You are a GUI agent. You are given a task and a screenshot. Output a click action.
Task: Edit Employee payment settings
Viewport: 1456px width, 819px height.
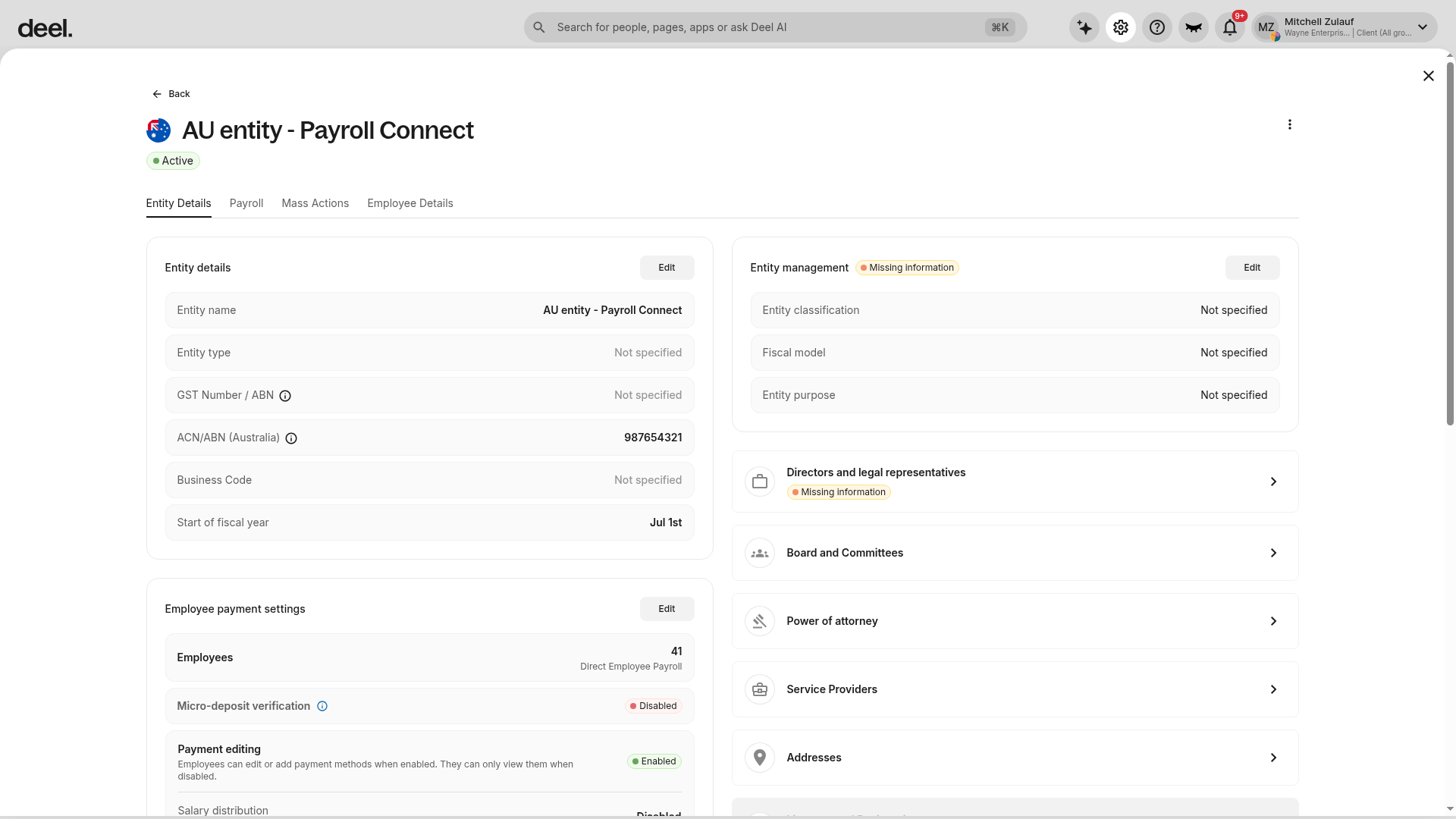[667, 609]
